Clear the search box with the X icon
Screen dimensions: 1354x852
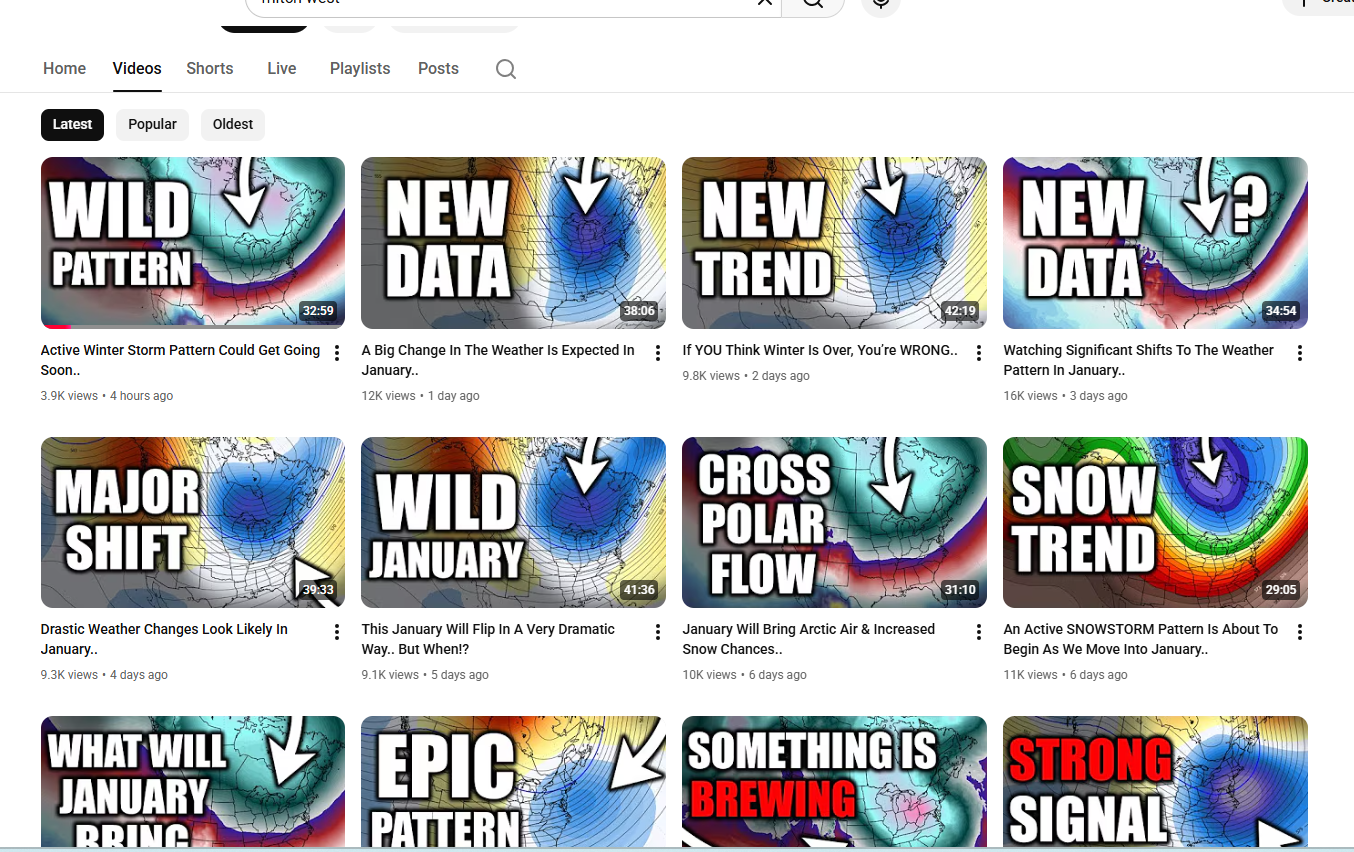[765, 3]
